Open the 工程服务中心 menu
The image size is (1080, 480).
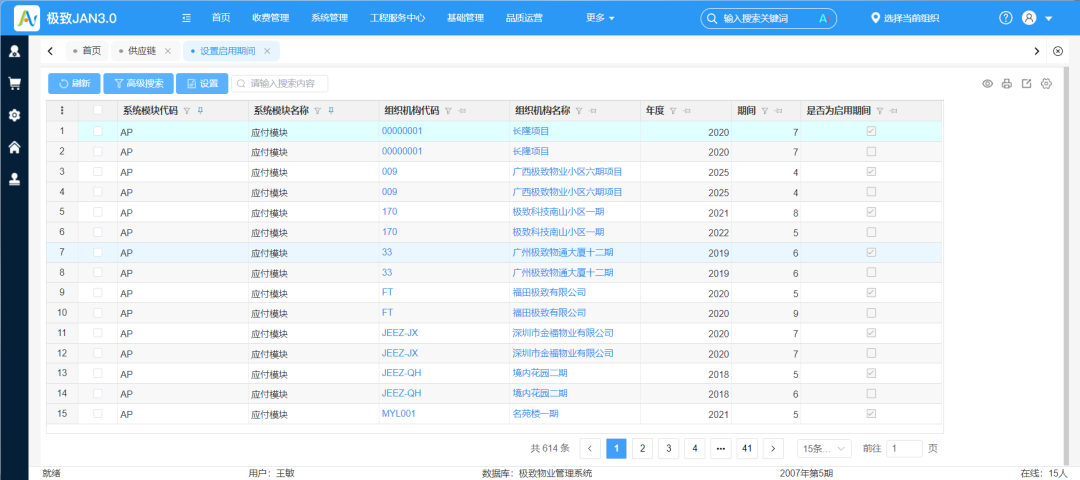click(397, 18)
